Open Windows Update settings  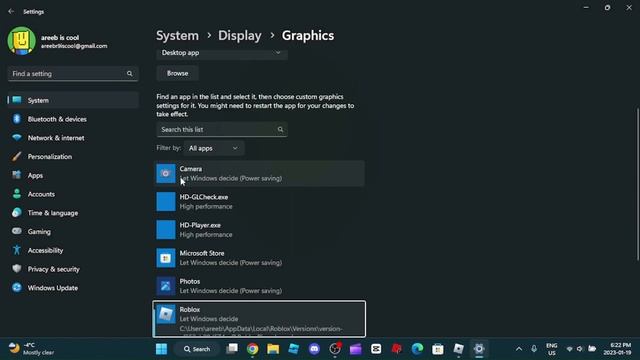[73, 288]
